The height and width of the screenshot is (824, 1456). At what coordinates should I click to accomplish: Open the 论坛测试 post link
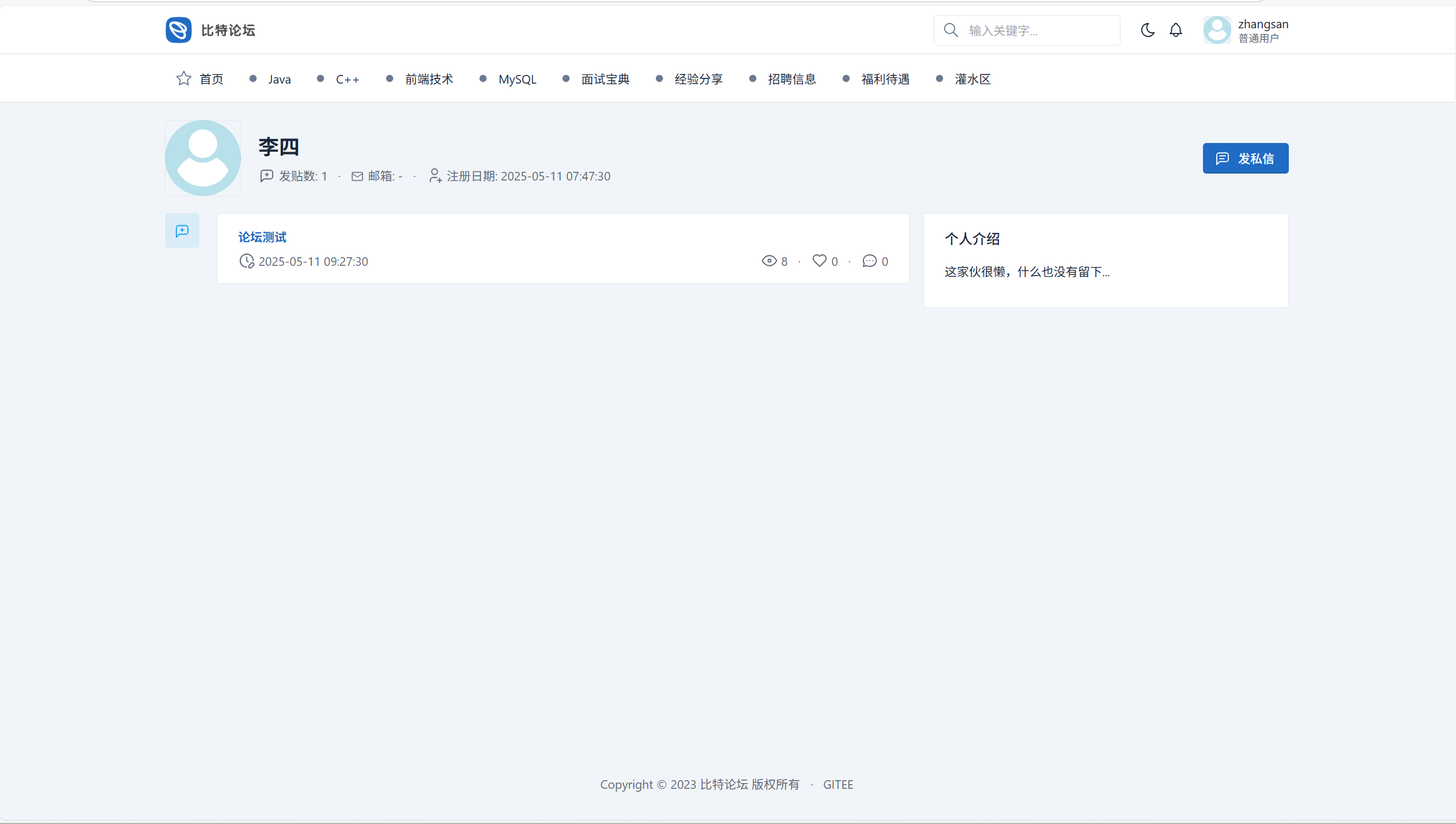[262, 237]
